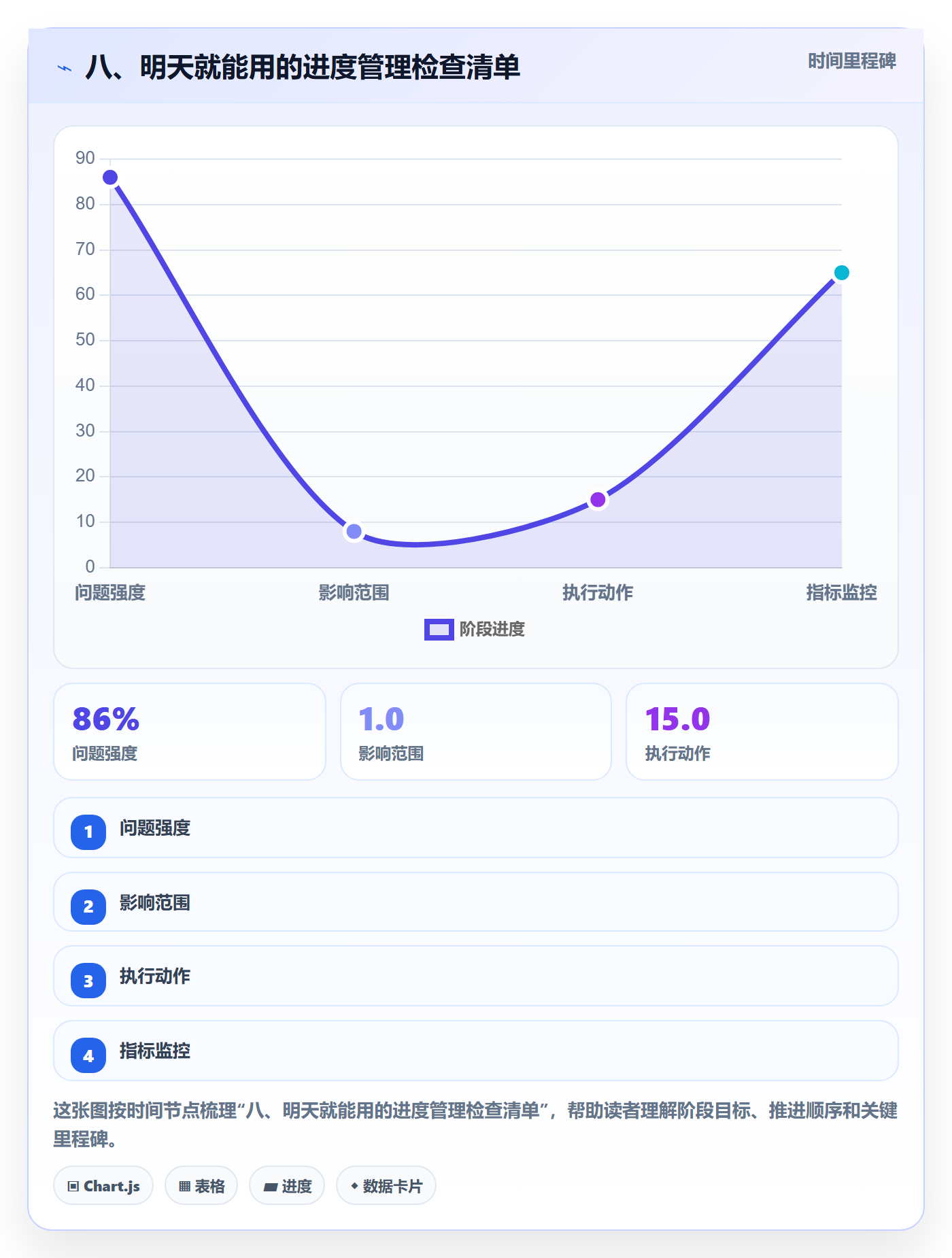
Task: Select the 1.0 影响范围 stat card
Action: pyautogui.click(x=476, y=732)
